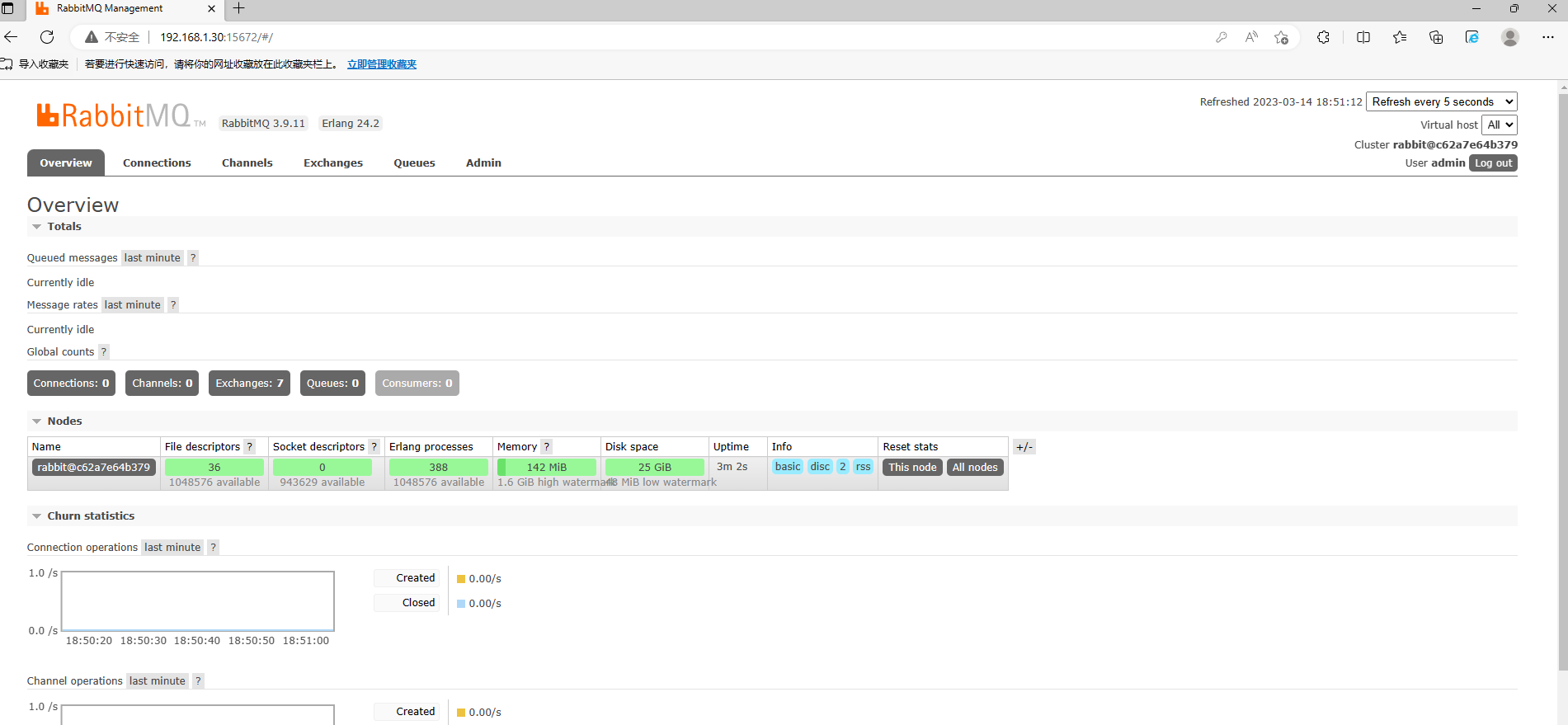Click the blue Closed swatch under Connection operations
1568x725 pixels.
coord(461,604)
